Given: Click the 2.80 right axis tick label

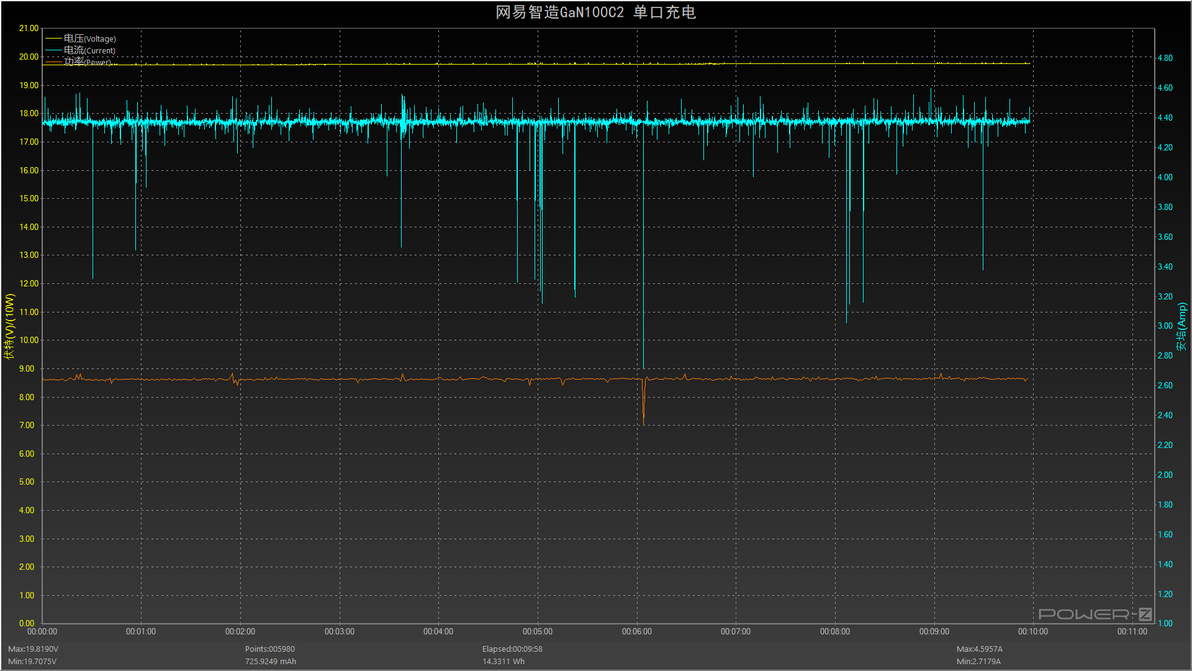Looking at the screenshot, I should pyautogui.click(x=1165, y=356).
